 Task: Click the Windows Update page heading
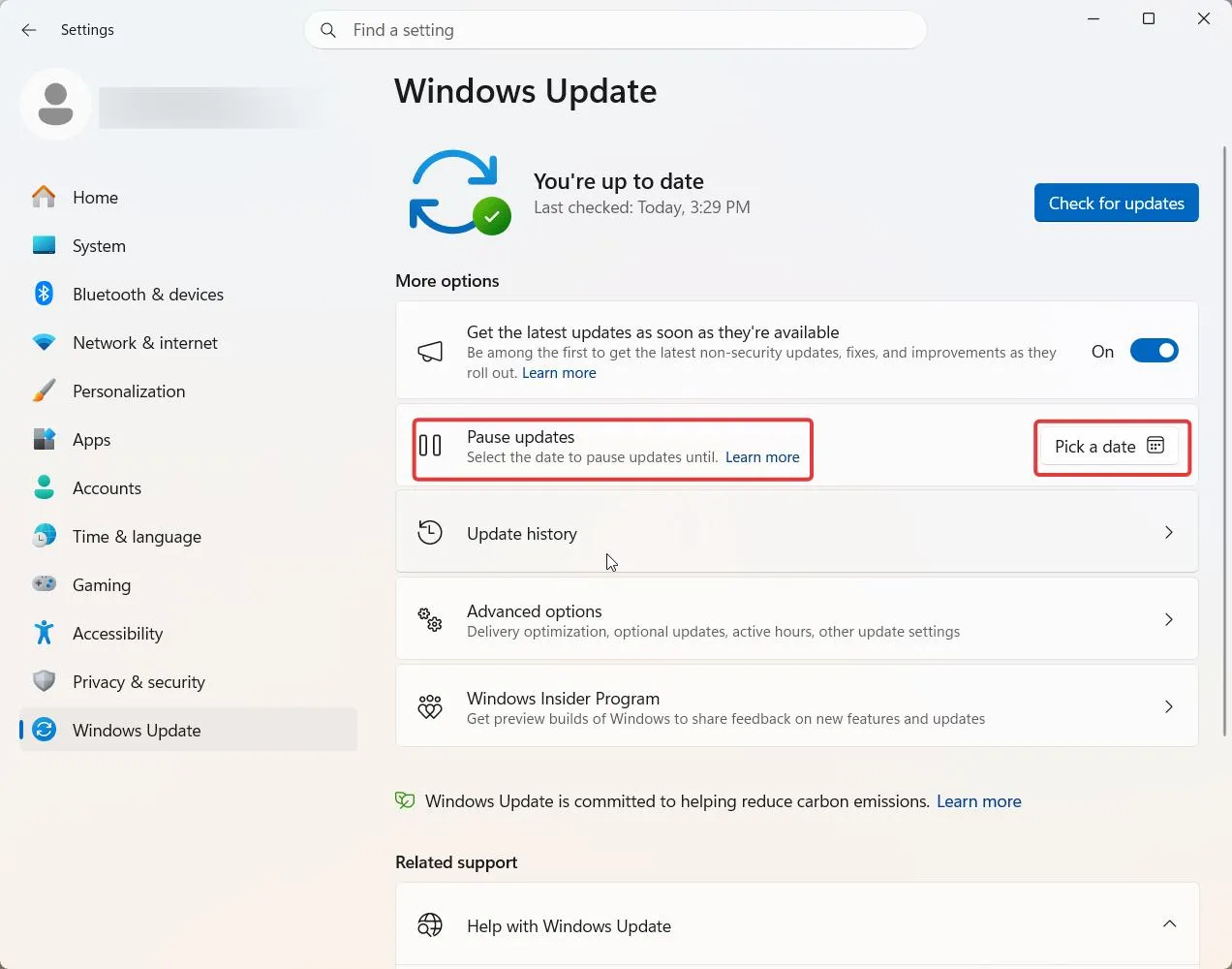pos(525,91)
